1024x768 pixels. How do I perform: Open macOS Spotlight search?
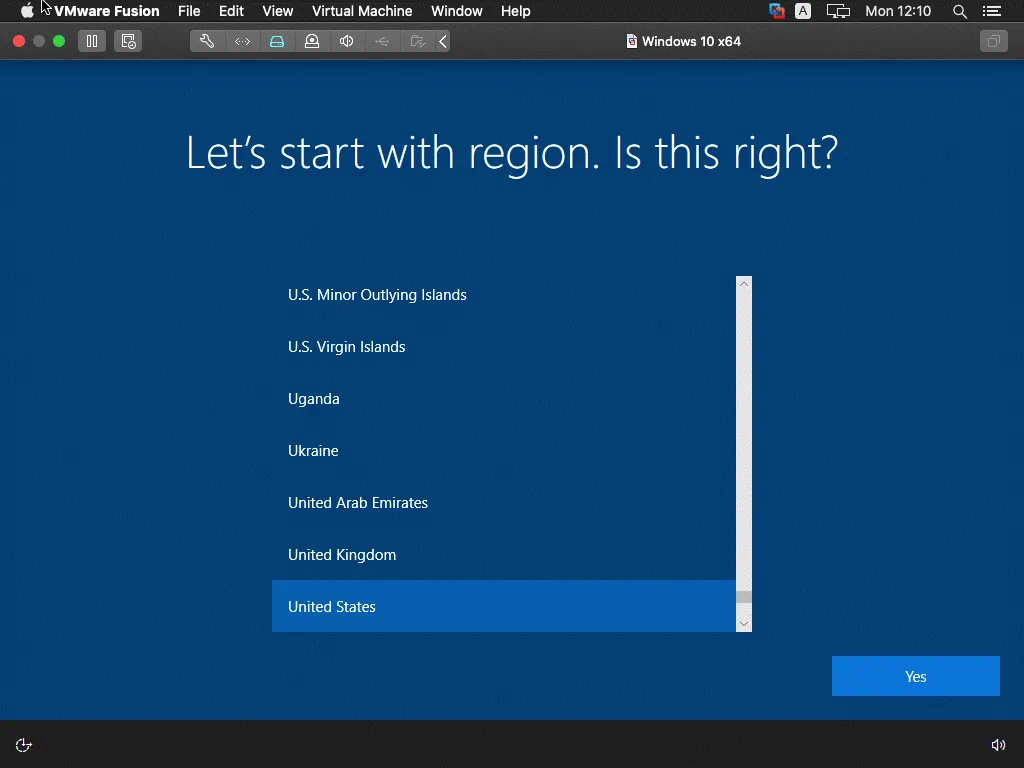[960, 11]
